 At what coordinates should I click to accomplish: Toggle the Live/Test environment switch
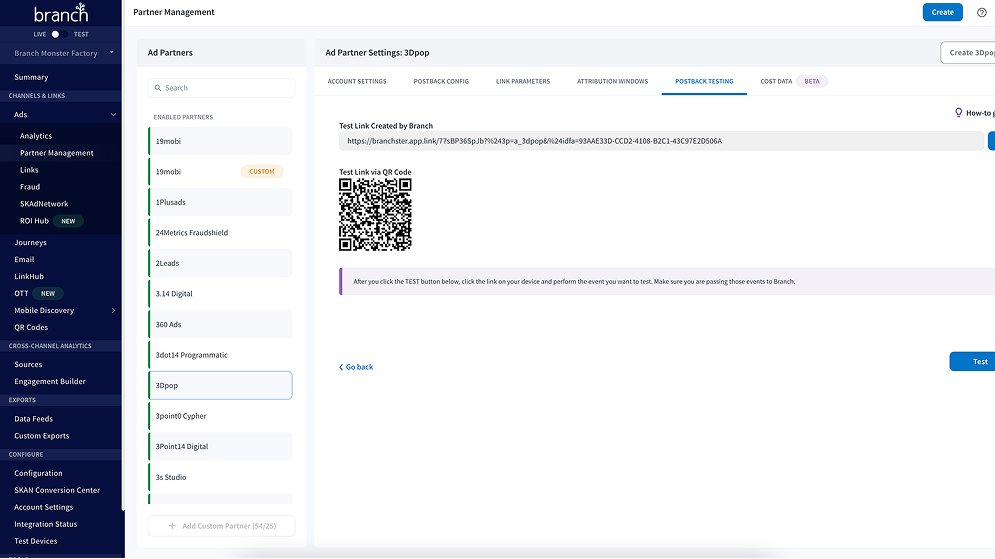59,34
